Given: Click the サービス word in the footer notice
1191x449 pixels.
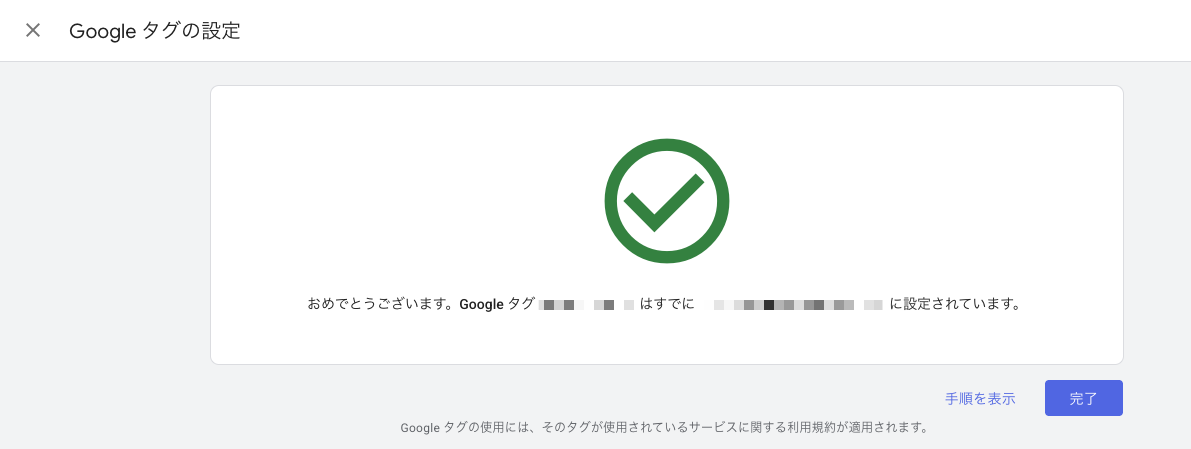Looking at the screenshot, I should tap(713, 428).
